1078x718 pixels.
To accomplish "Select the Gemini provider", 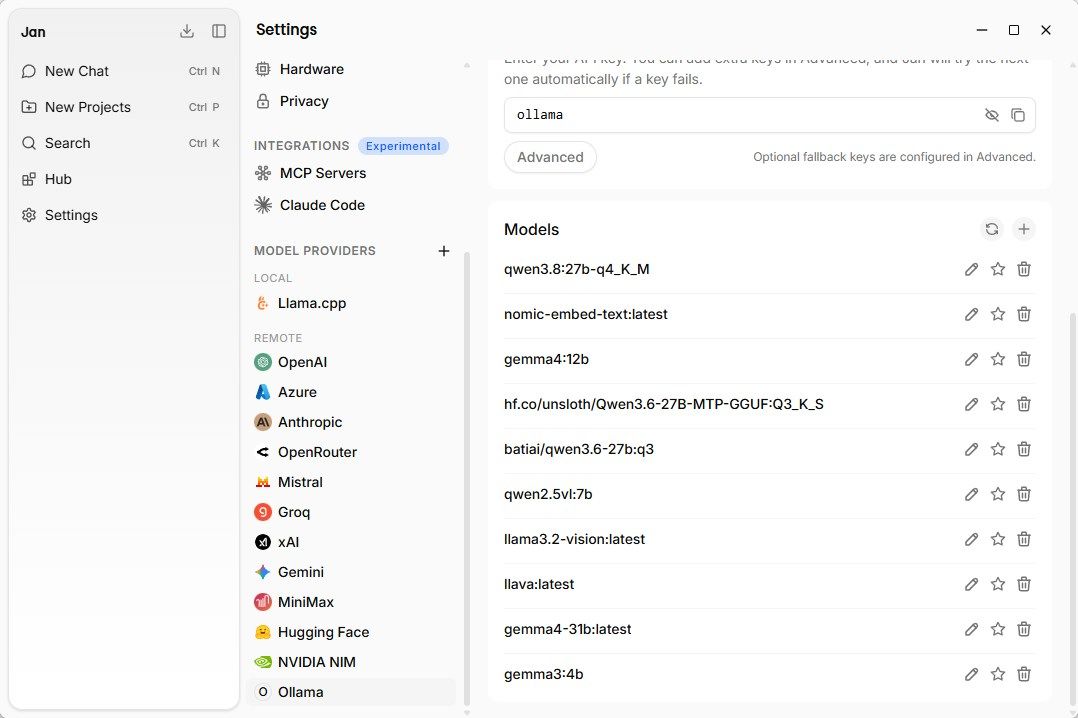I will 351,572.
